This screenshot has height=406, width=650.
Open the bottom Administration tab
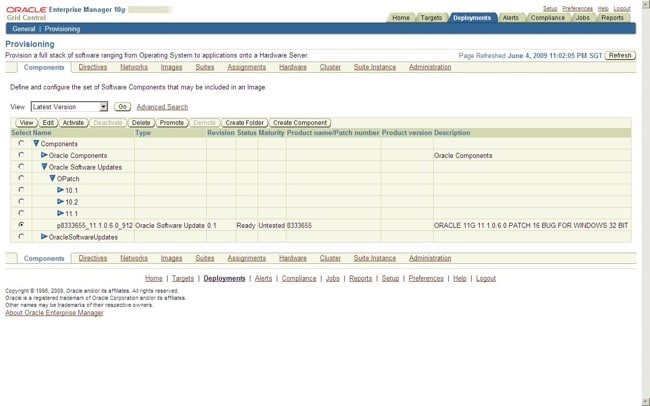coord(430,258)
